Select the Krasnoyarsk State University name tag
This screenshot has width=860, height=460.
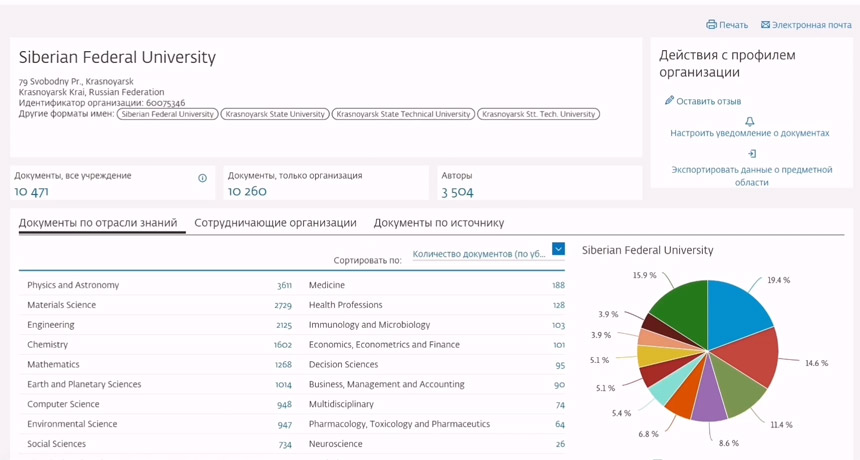pyautogui.click(x=275, y=114)
